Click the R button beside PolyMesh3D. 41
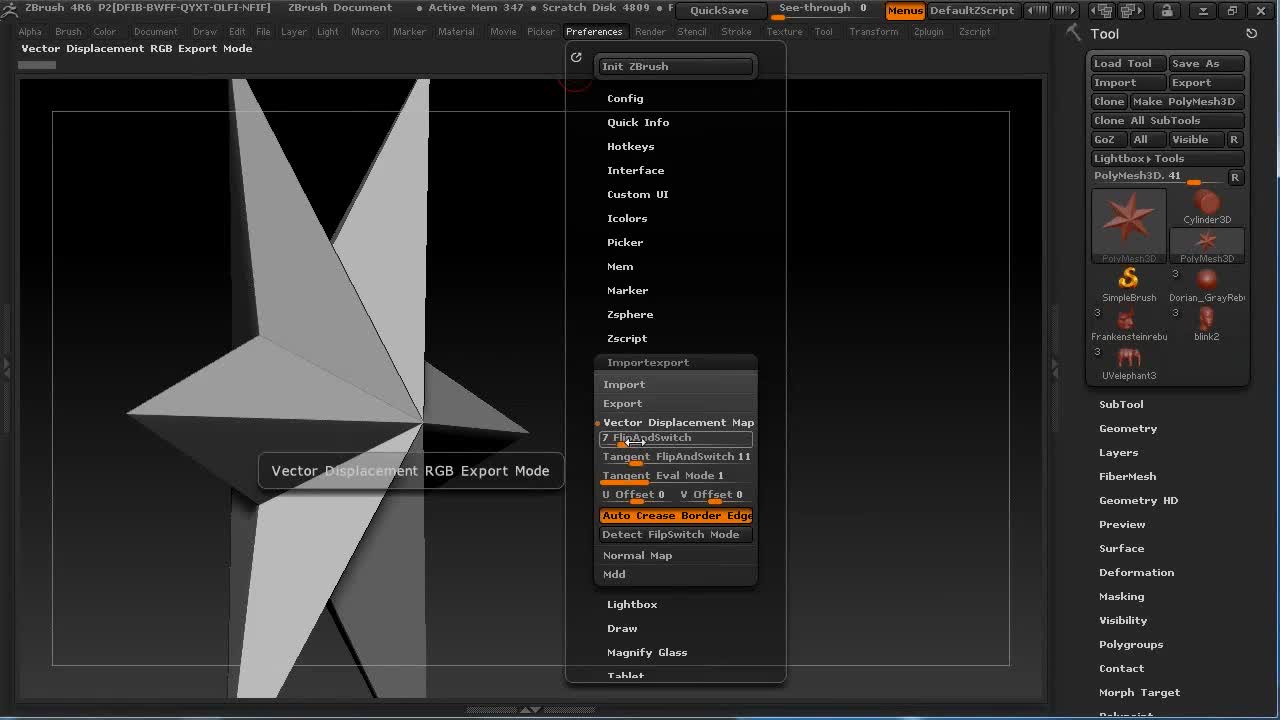Viewport: 1280px width, 720px height. 1235,177
